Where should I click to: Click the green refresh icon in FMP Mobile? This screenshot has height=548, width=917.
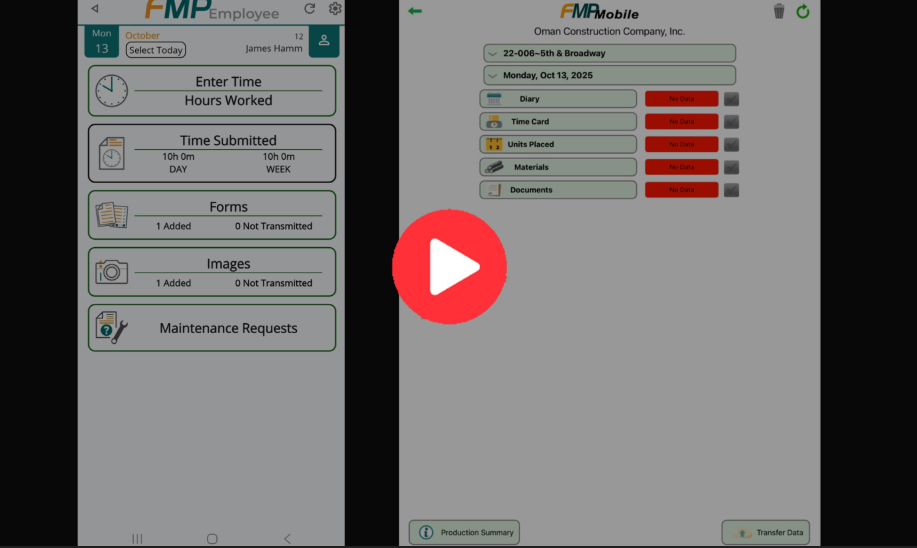click(802, 11)
